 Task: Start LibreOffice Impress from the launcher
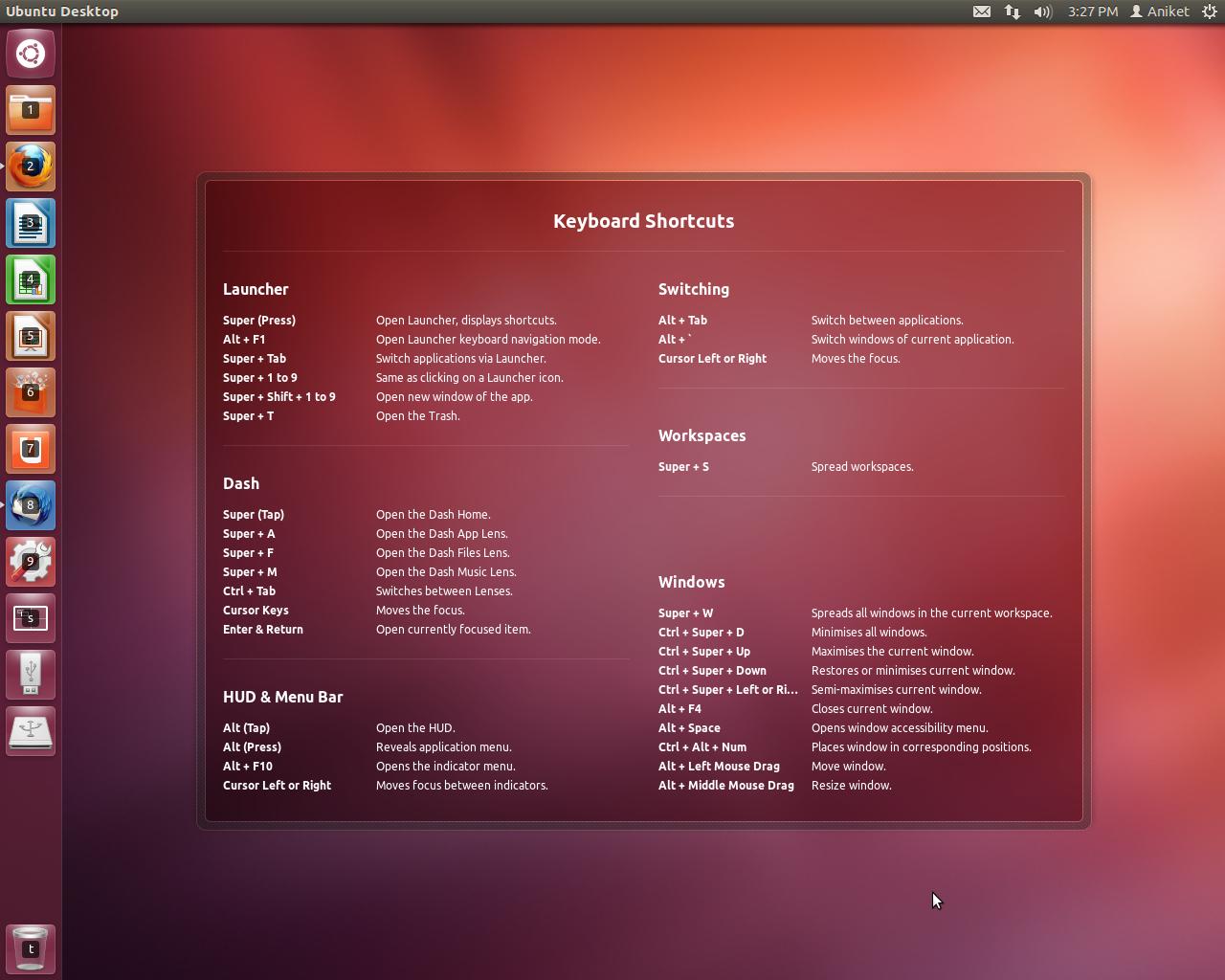(x=31, y=336)
